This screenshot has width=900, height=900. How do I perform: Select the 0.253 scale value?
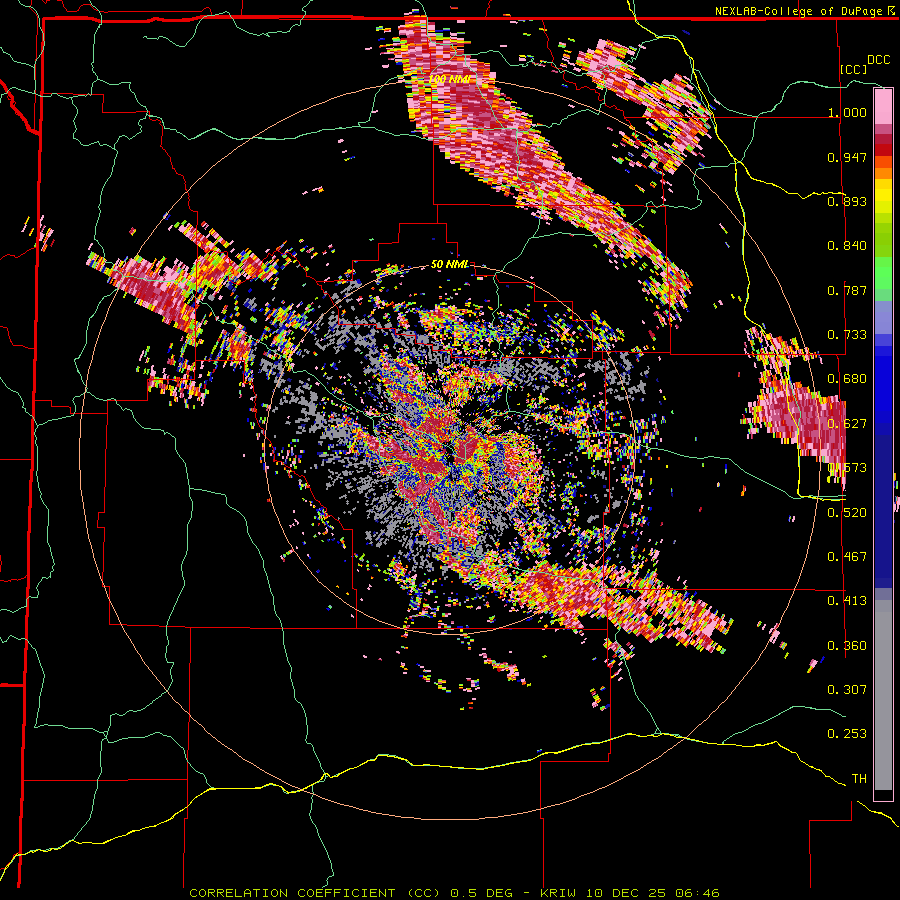point(847,734)
